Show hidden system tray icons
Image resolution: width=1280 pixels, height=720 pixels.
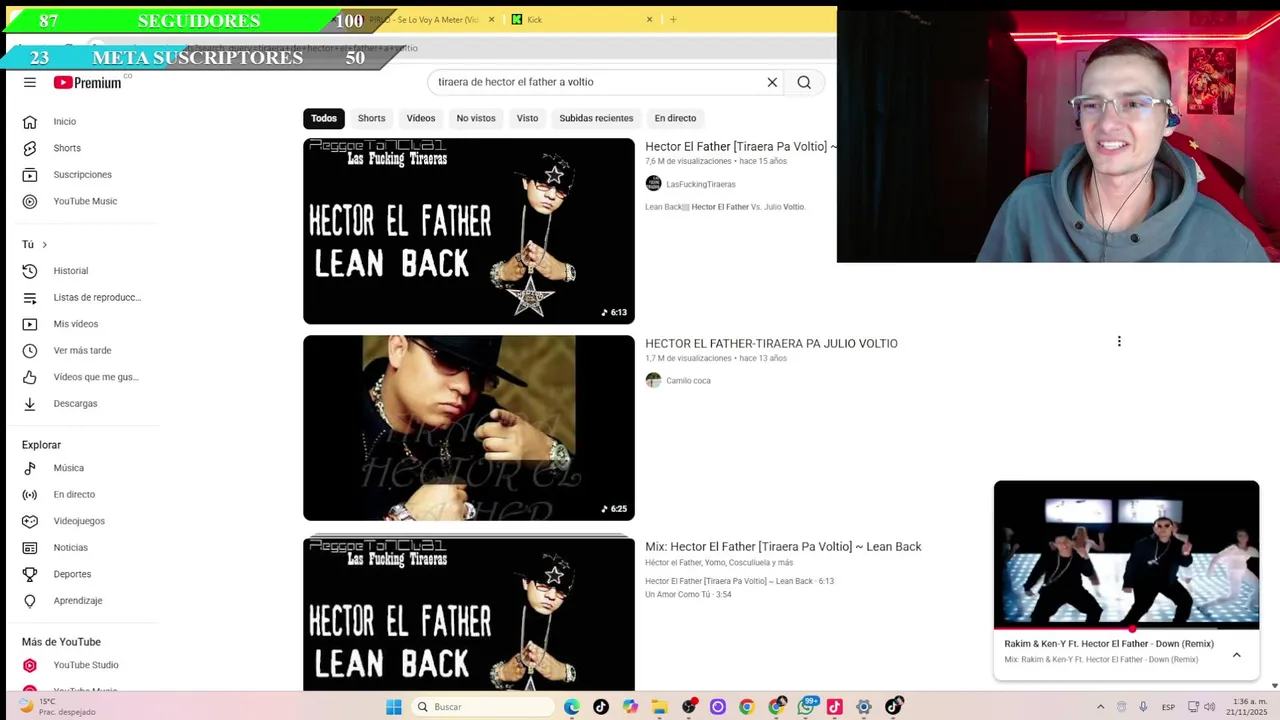[1100, 707]
